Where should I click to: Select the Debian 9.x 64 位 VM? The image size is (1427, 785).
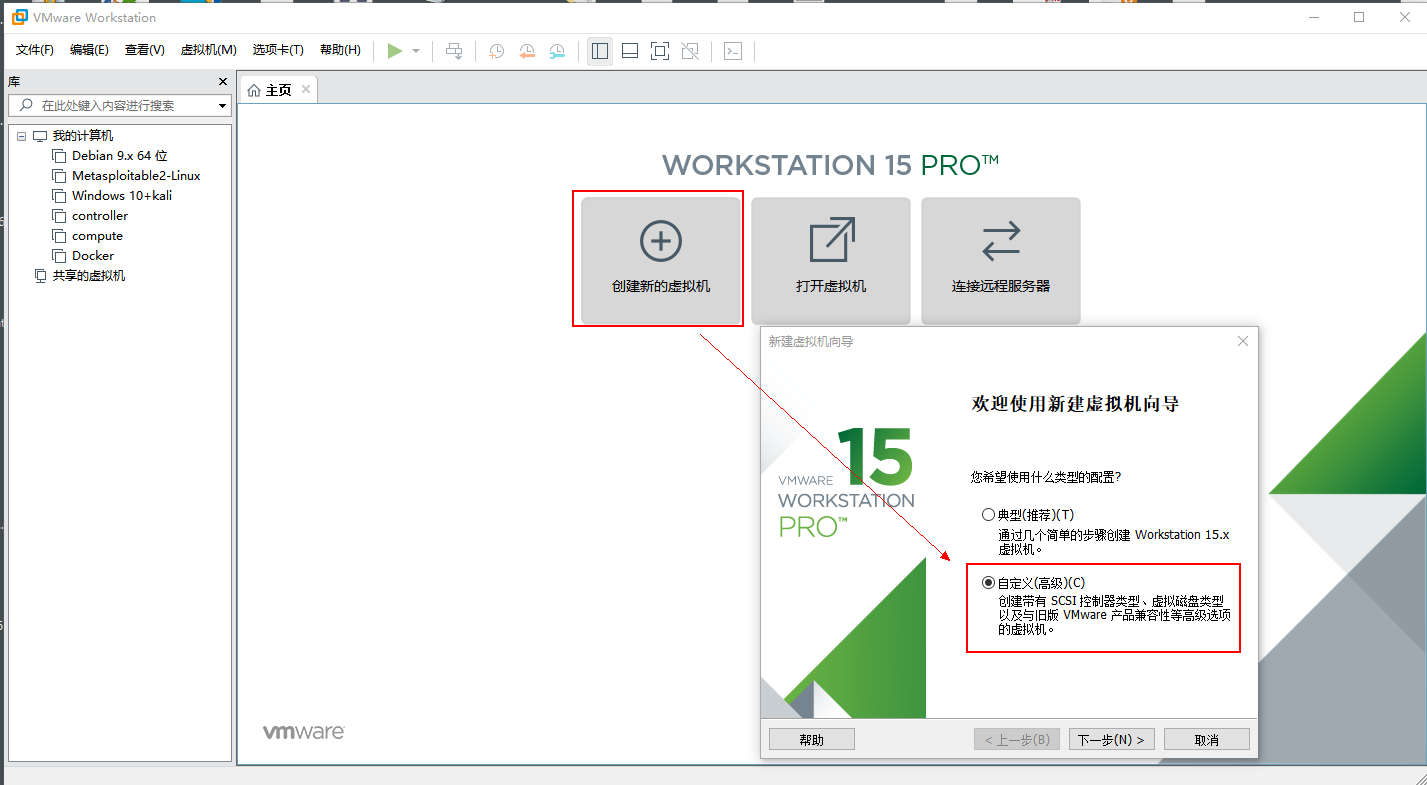click(x=120, y=156)
